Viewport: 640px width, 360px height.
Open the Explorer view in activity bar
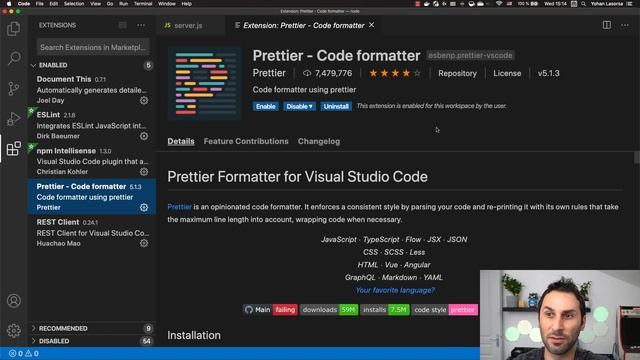coord(13,29)
